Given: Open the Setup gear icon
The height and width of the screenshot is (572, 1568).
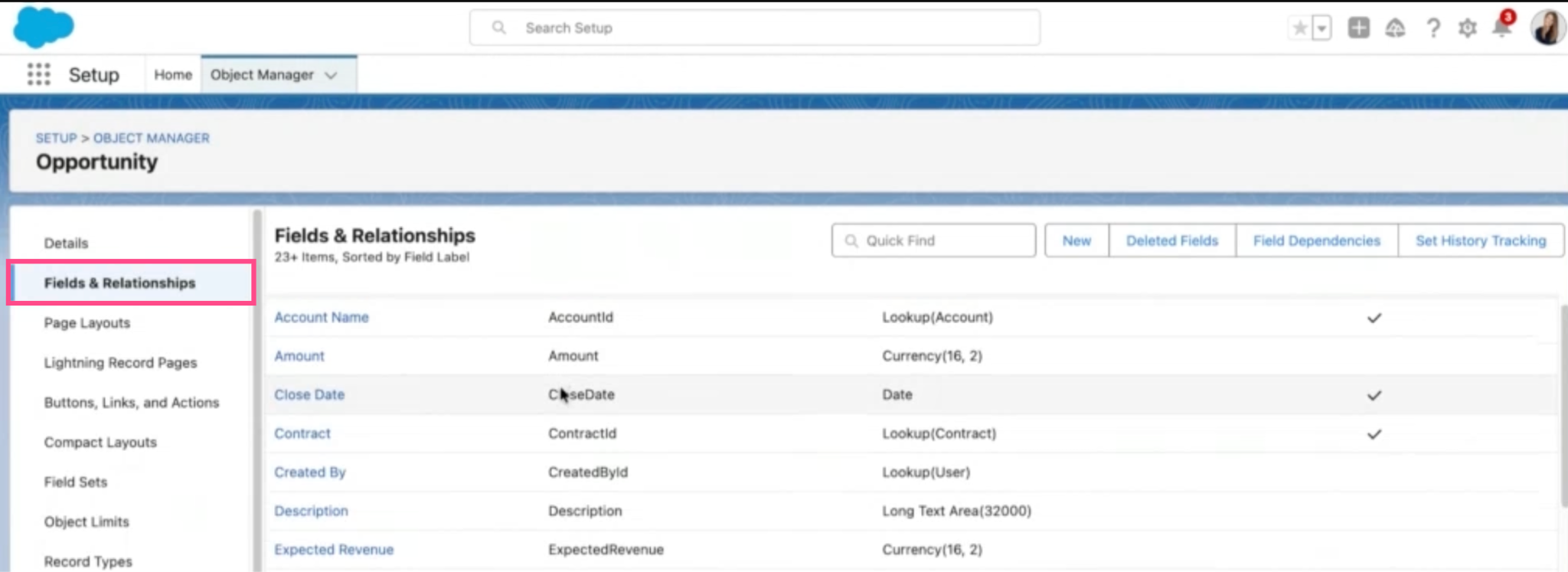Looking at the screenshot, I should point(1467,28).
